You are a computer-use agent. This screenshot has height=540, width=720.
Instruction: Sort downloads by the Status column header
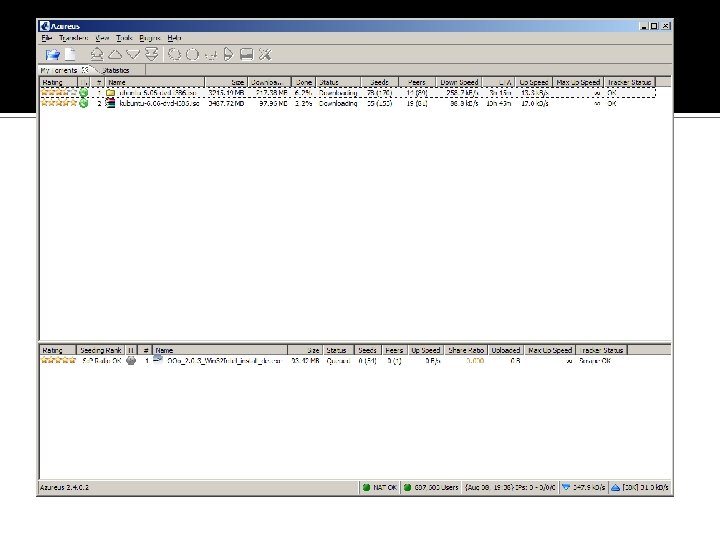point(339,82)
